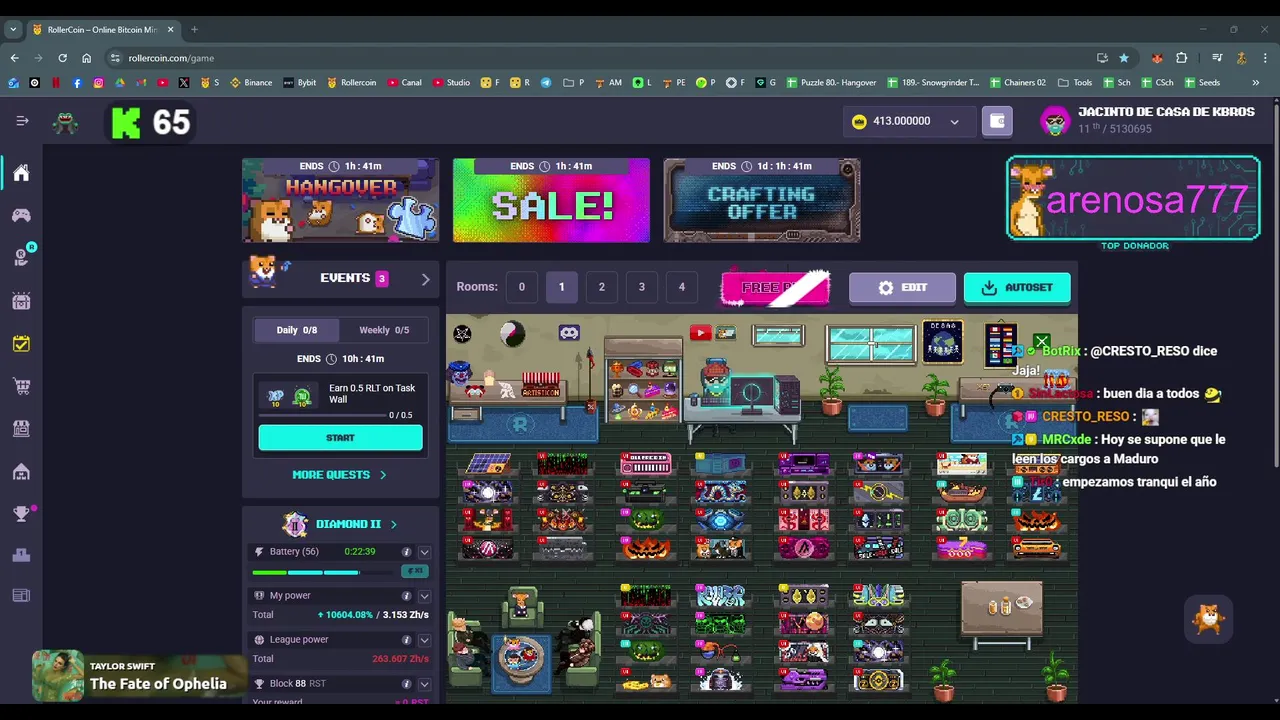
Task: Select the Weekly 0/5 quests toggle
Action: click(384, 330)
